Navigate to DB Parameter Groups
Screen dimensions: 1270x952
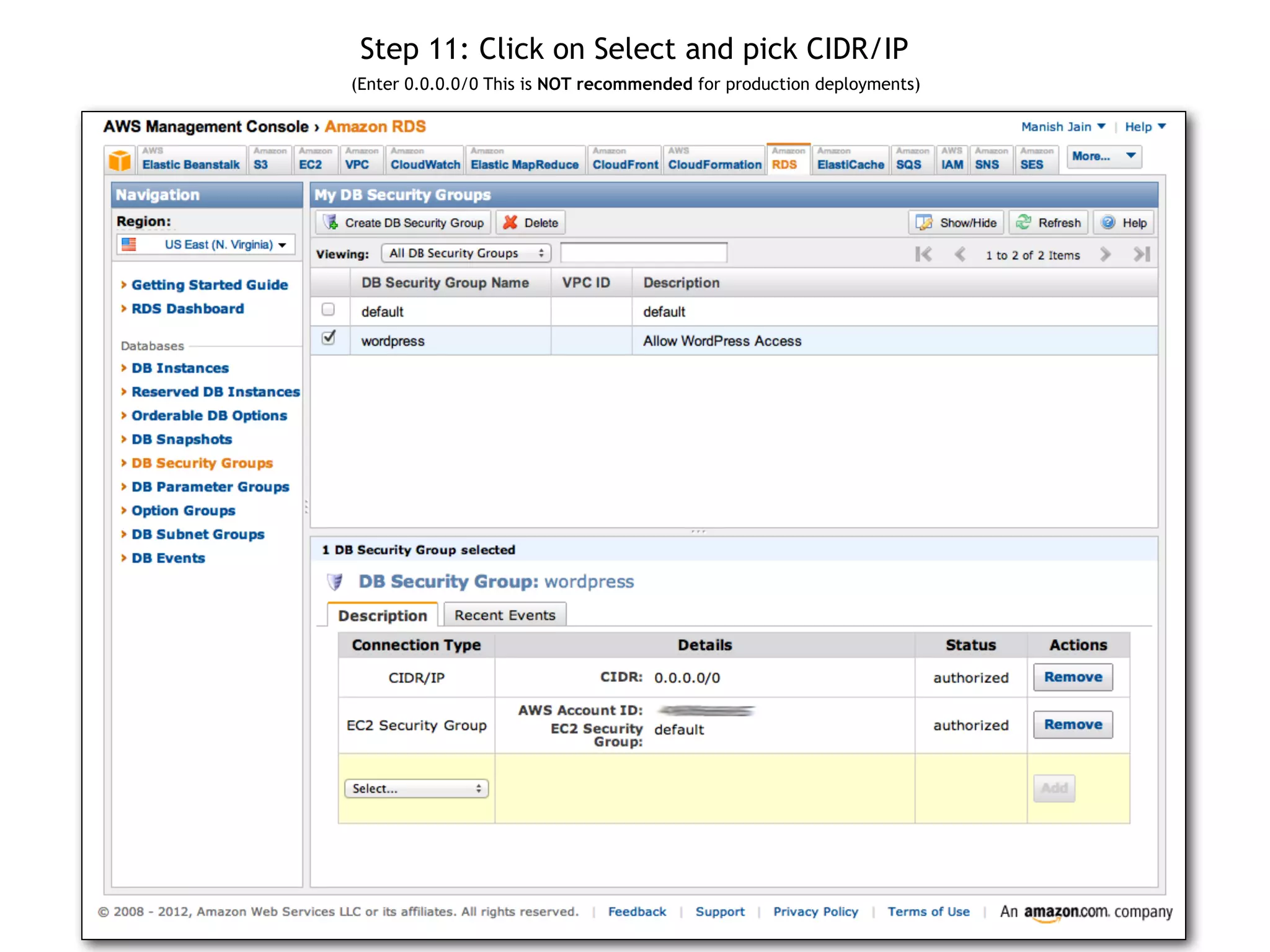(x=210, y=487)
